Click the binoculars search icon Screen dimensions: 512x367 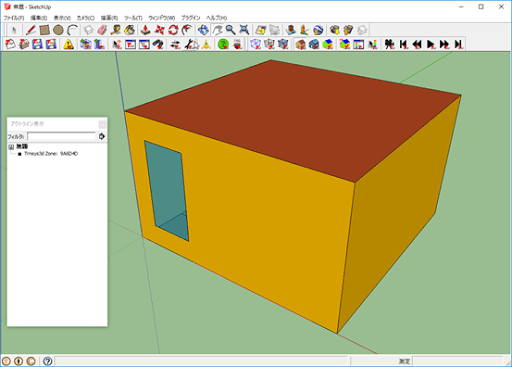[158, 44]
